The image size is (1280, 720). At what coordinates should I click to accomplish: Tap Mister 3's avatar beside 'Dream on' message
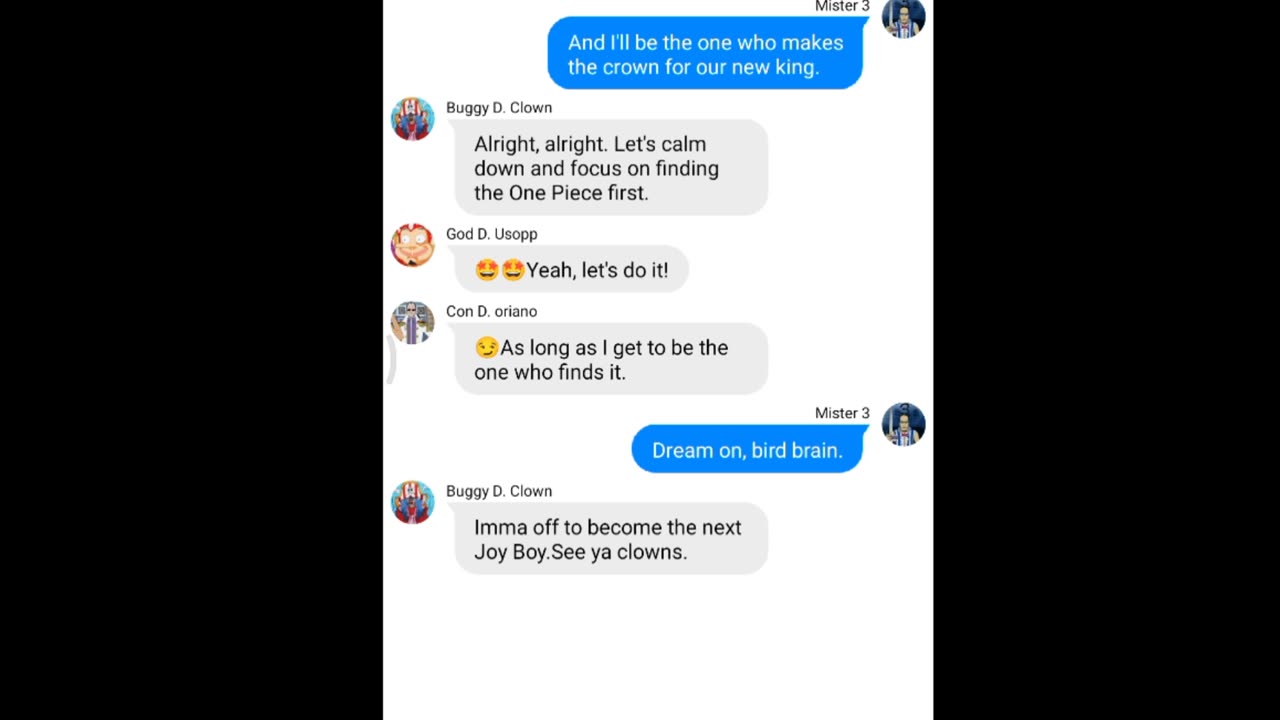click(903, 425)
